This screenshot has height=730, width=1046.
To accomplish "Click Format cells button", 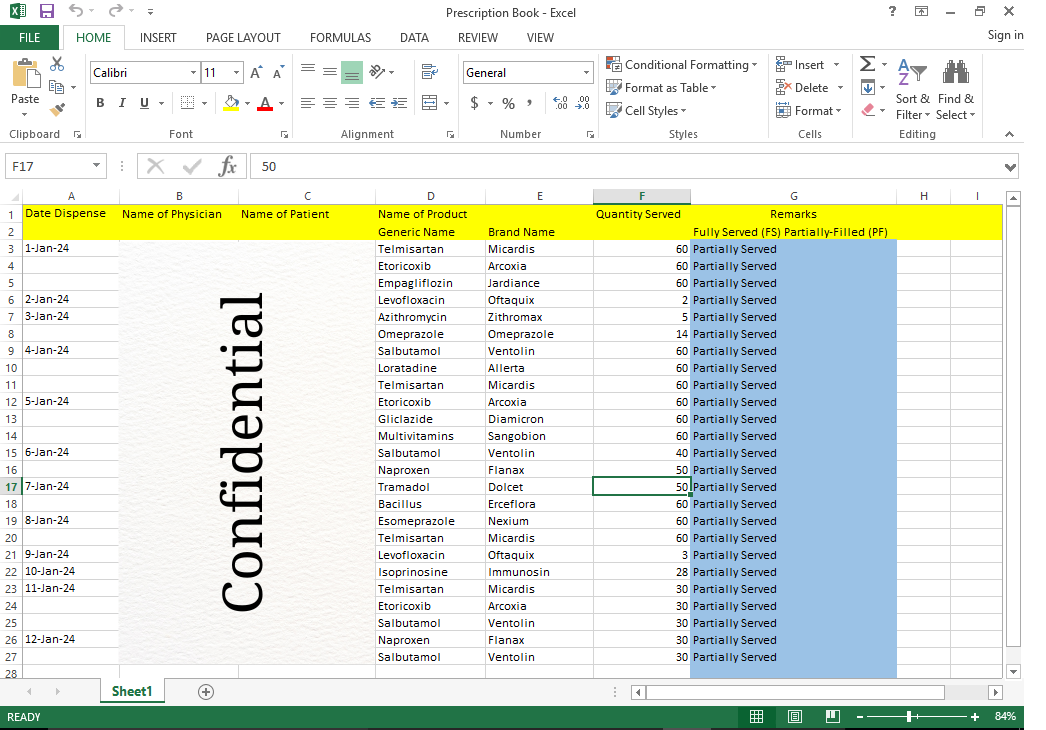I will tap(809, 111).
